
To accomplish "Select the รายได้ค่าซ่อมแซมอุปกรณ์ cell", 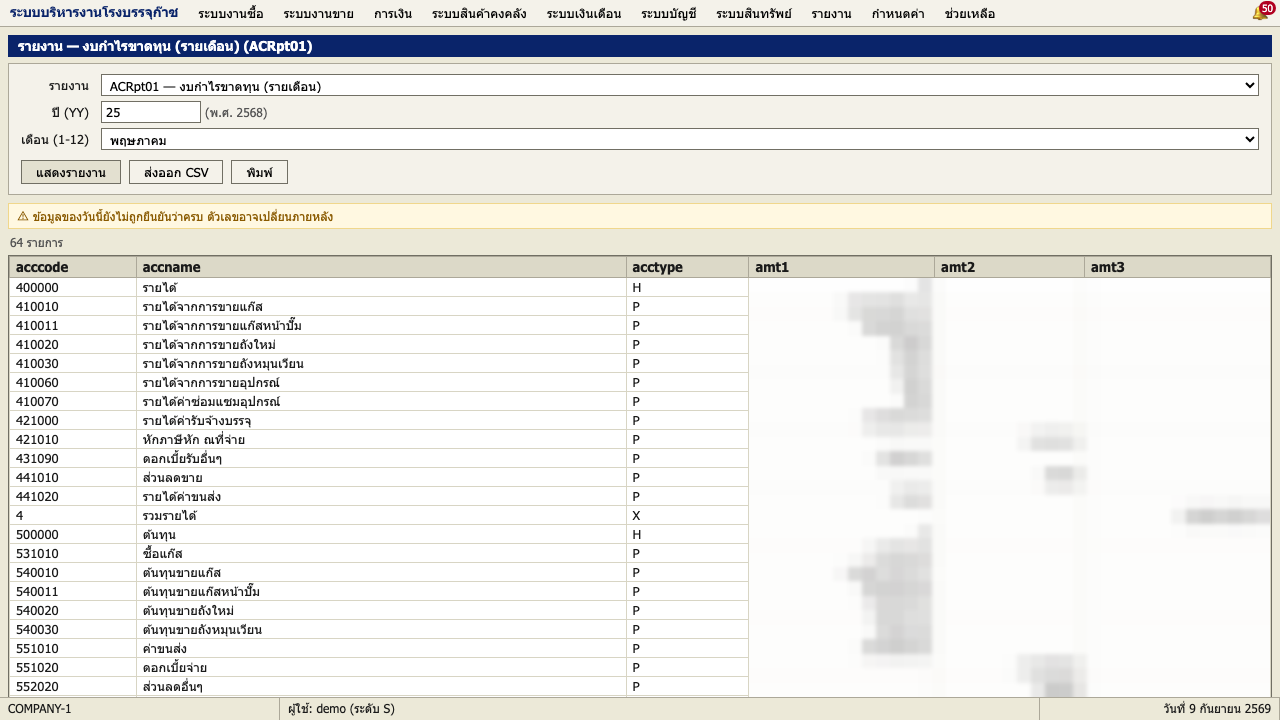I will click(381, 401).
